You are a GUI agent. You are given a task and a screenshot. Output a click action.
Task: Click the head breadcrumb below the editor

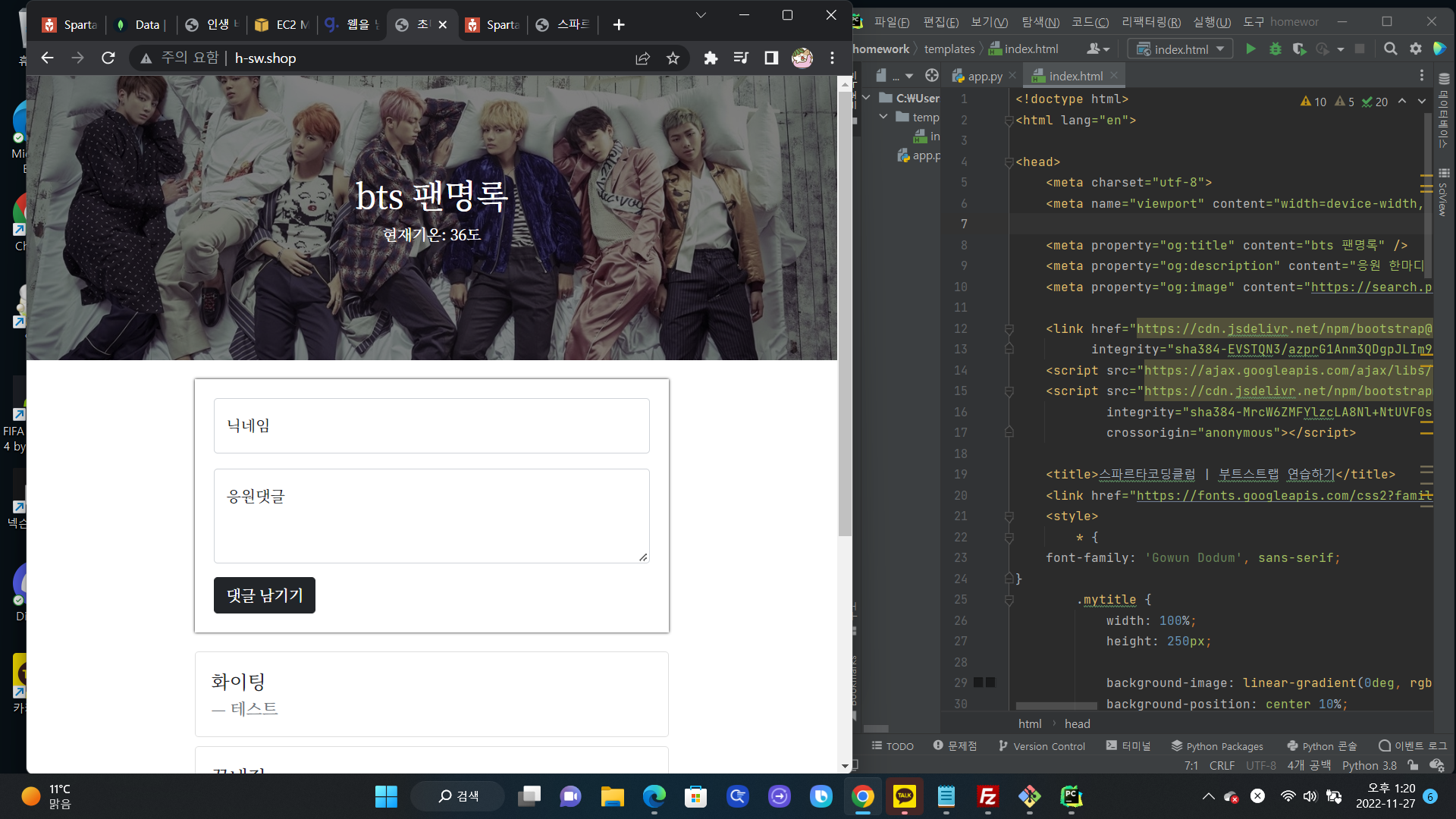tap(1077, 724)
